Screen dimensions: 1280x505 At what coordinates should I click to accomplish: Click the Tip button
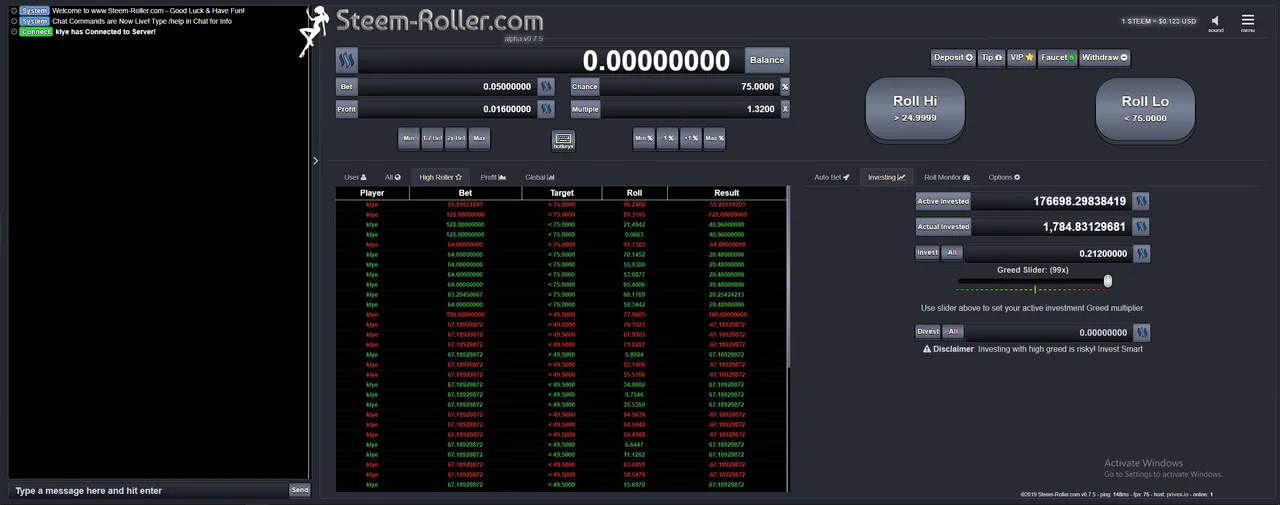(991, 58)
